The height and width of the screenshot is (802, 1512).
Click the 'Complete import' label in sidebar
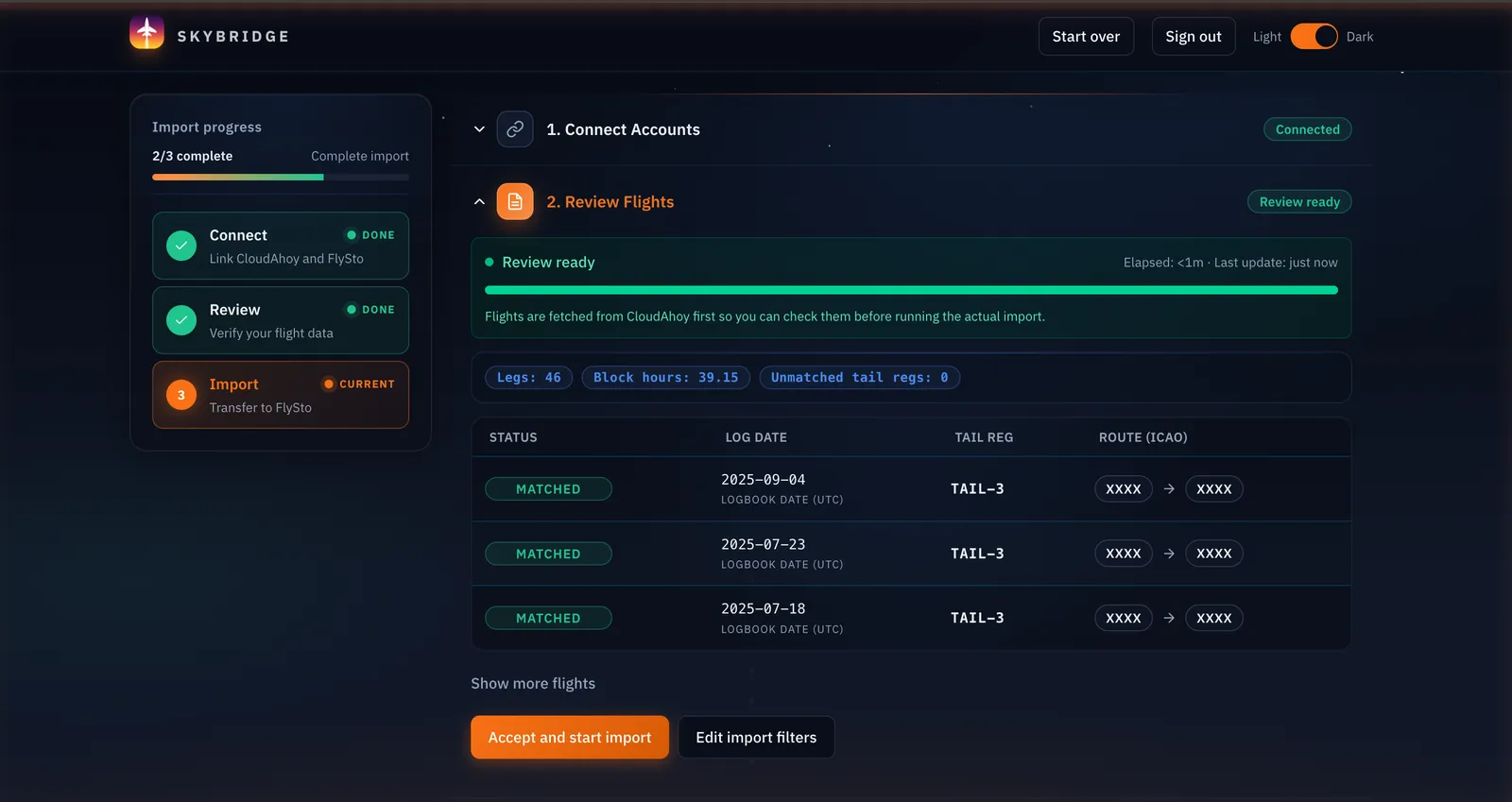(x=360, y=156)
